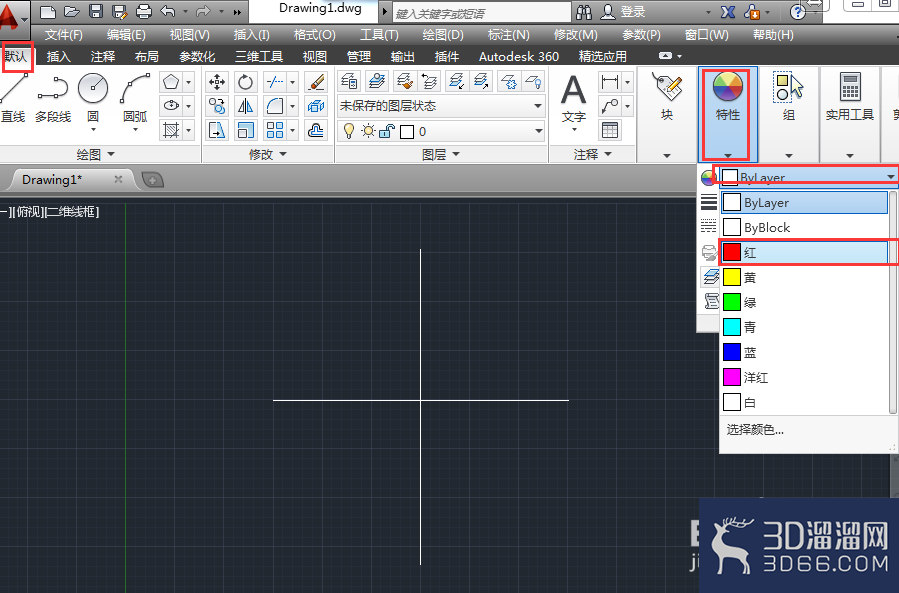Click the 选择颜色... option
The width and height of the screenshot is (899, 593).
point(755,430)
